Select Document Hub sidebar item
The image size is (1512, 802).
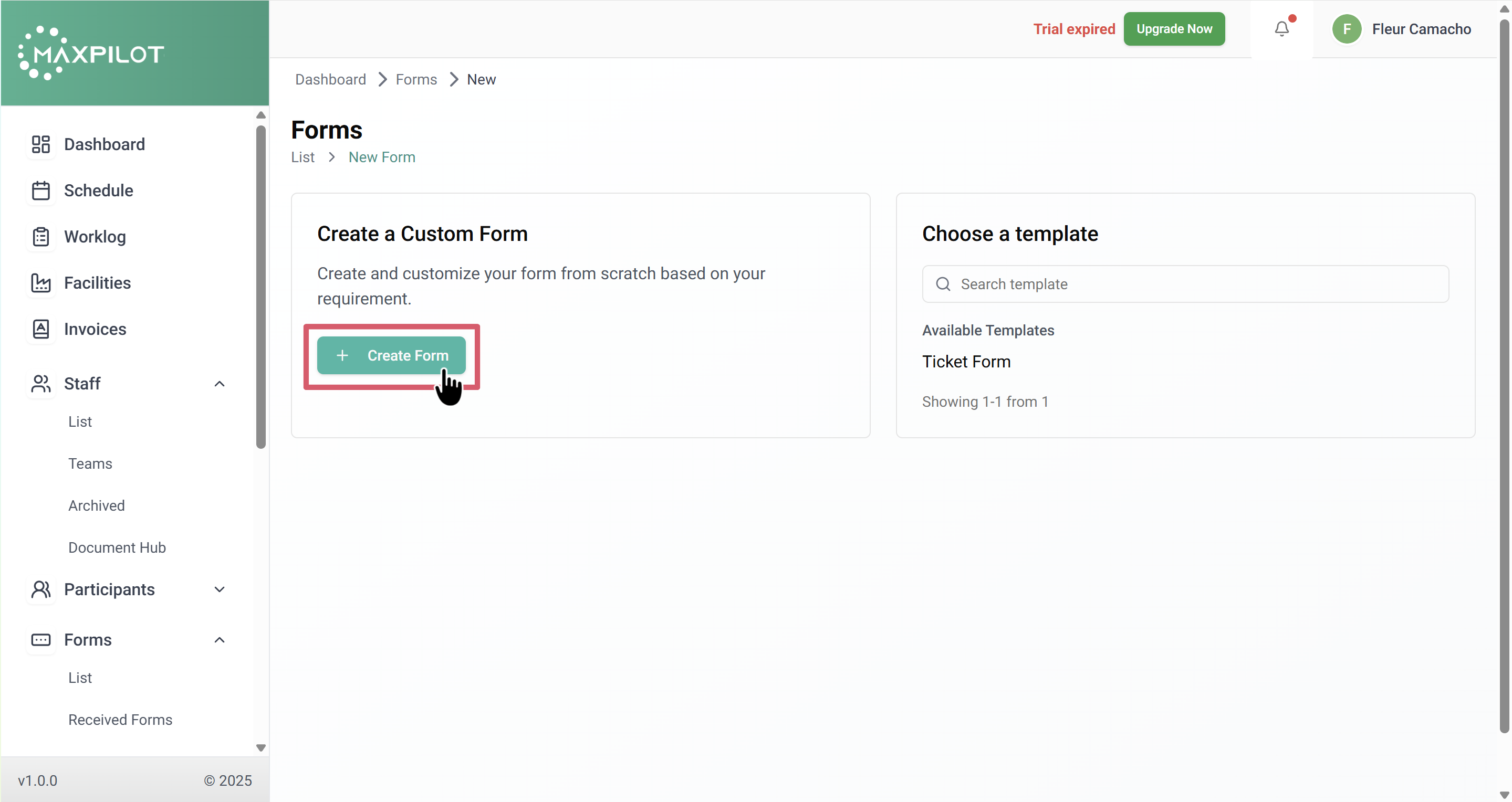click(117, 547)
